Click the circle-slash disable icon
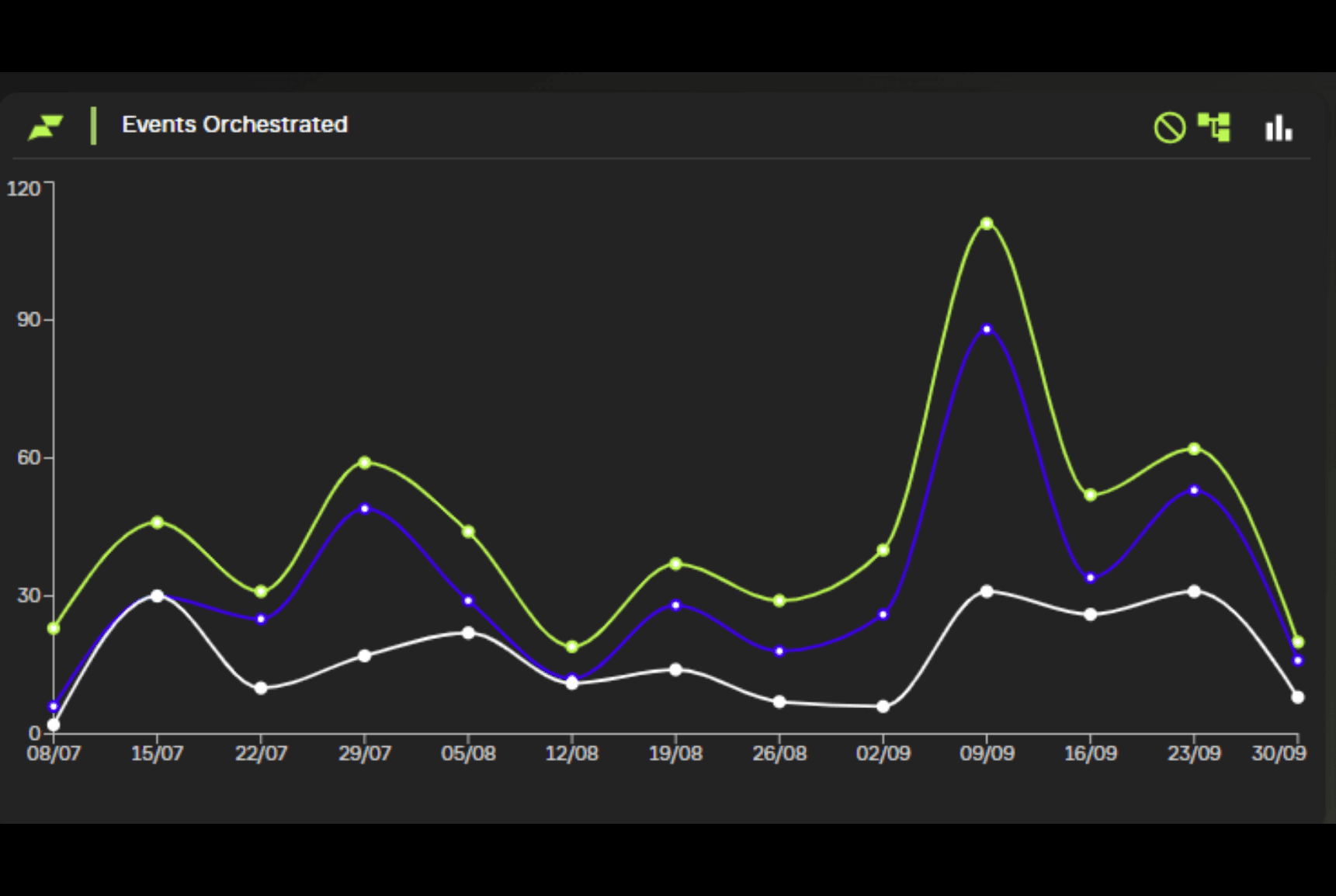 pyautogui.click(x=1169, y=127)
